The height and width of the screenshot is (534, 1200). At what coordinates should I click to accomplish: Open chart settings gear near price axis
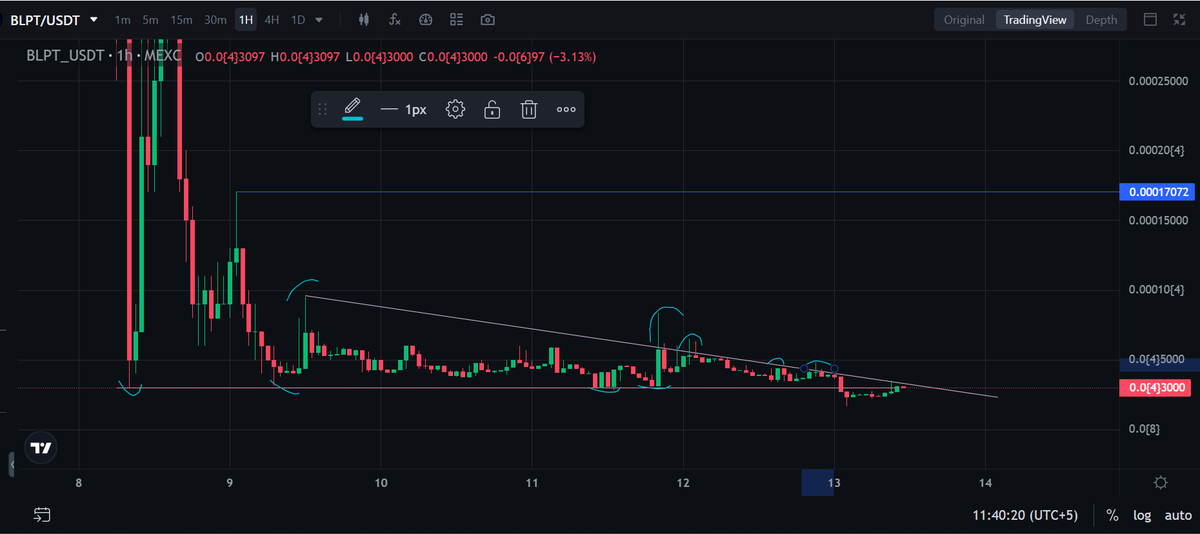coord(1160,483)
